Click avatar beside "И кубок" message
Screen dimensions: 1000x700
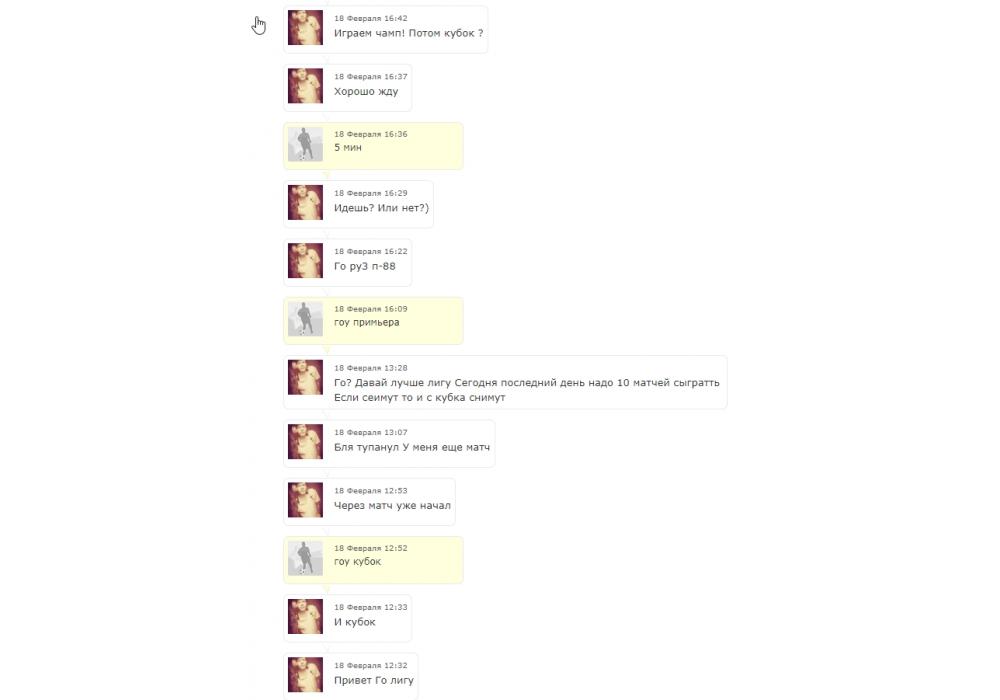click(305, 616)
